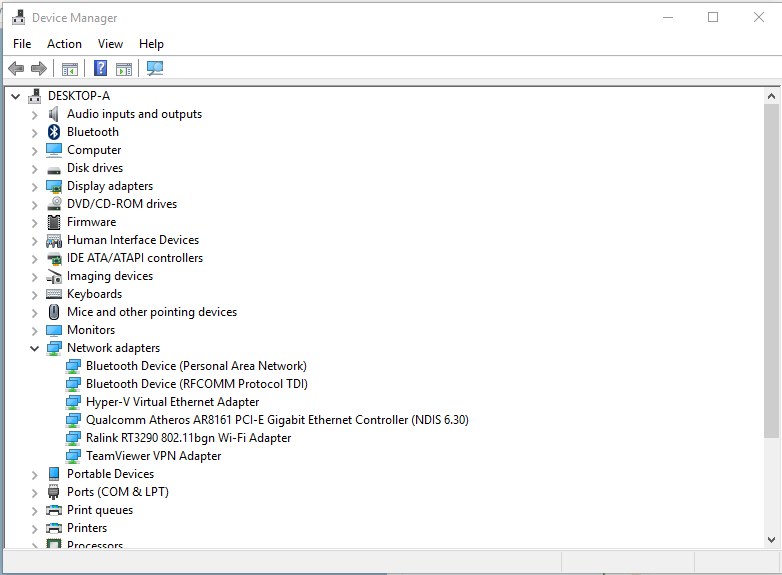
Task: Minimize the Device Manager window
Action: point(668,17)
